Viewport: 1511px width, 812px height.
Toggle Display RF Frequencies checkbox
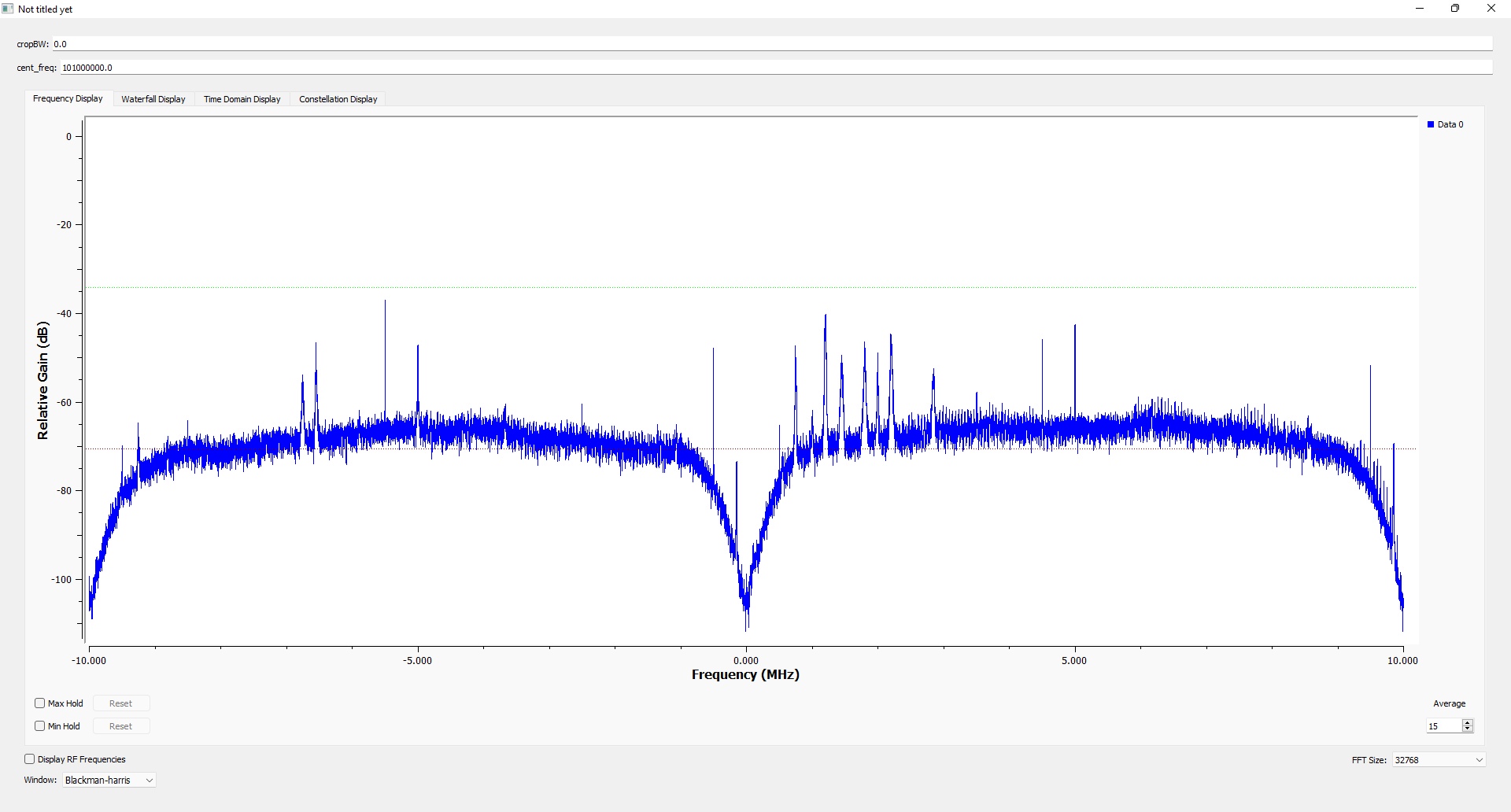pyautogui.click(x=29, y=759)
